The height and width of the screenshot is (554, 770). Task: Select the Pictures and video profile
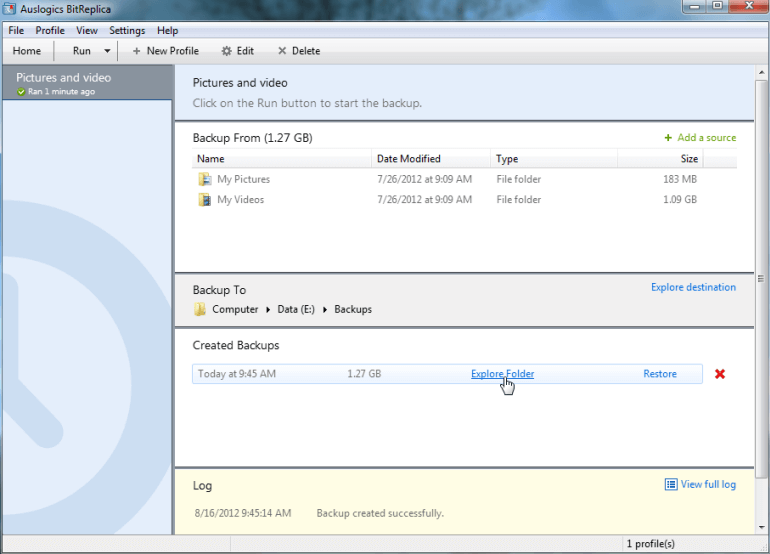point(87,83)
